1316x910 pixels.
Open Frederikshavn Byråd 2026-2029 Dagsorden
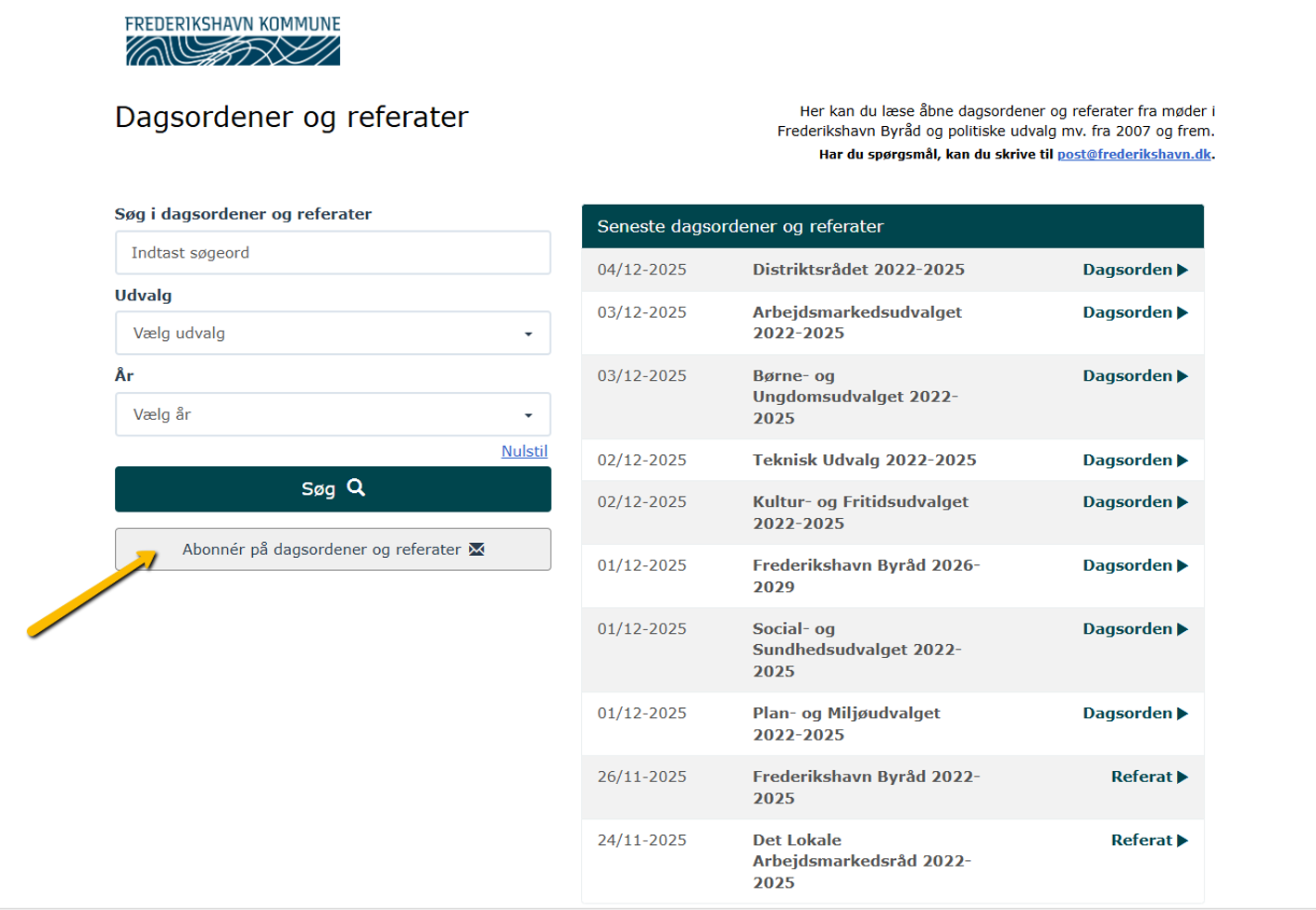click(1127, 565)
